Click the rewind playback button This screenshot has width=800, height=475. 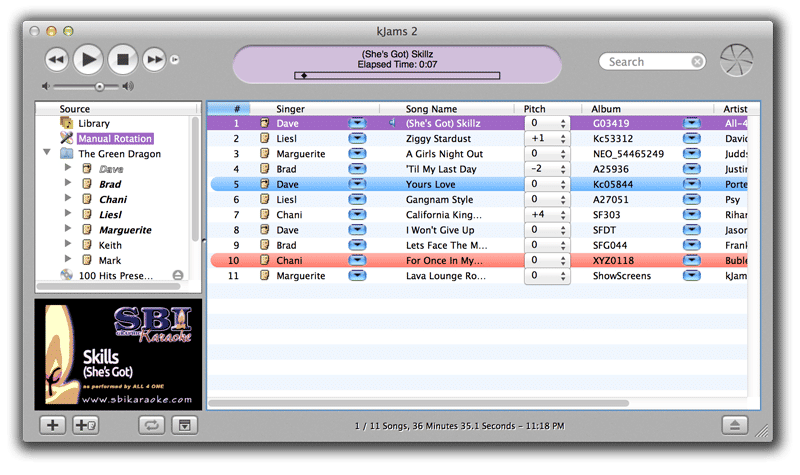tap(57, 60)
